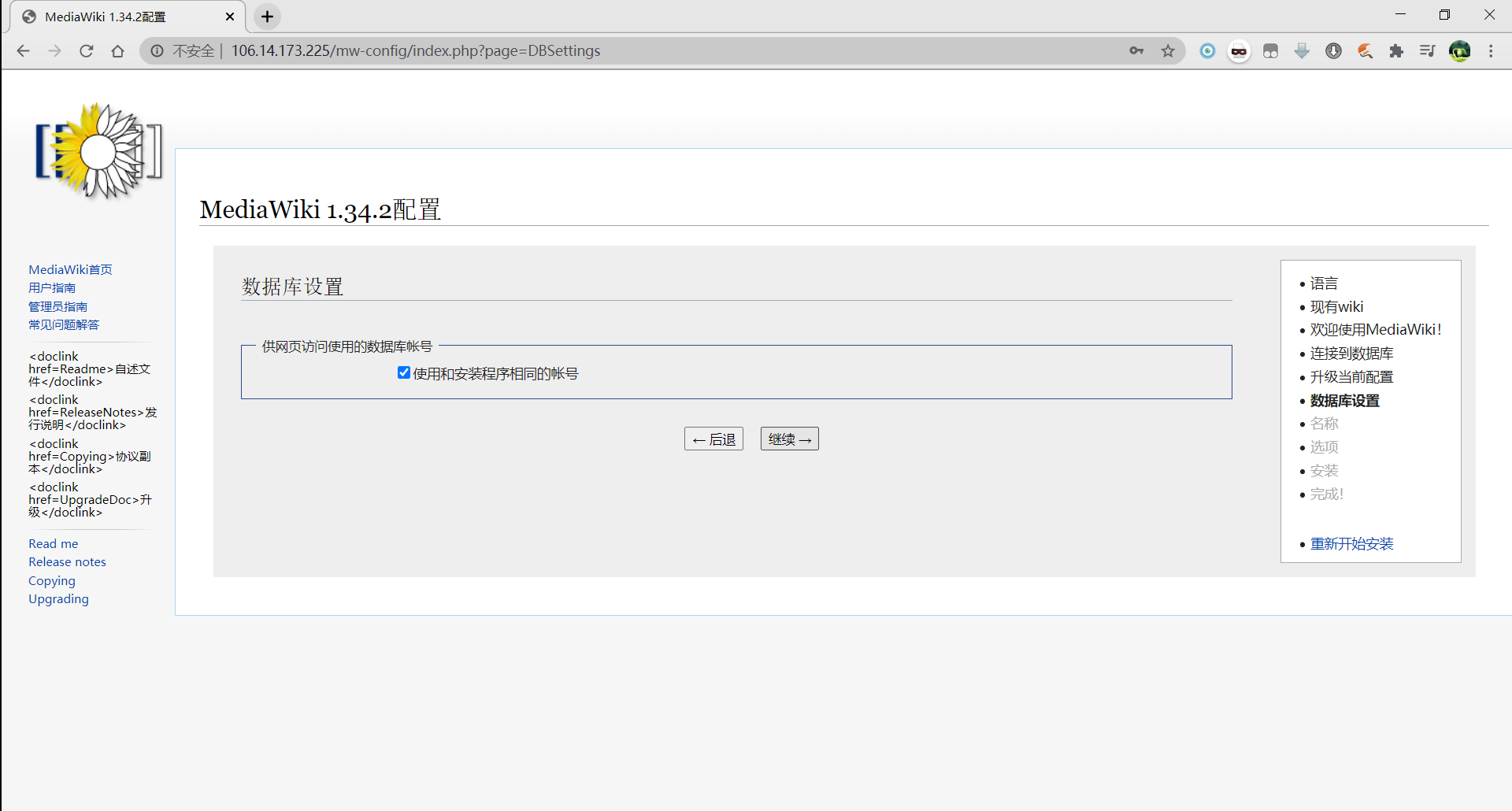The height and width of the screenshot is (811, 1512).
Task: Click the bold 数据库设置 step
Action: 1344,401
